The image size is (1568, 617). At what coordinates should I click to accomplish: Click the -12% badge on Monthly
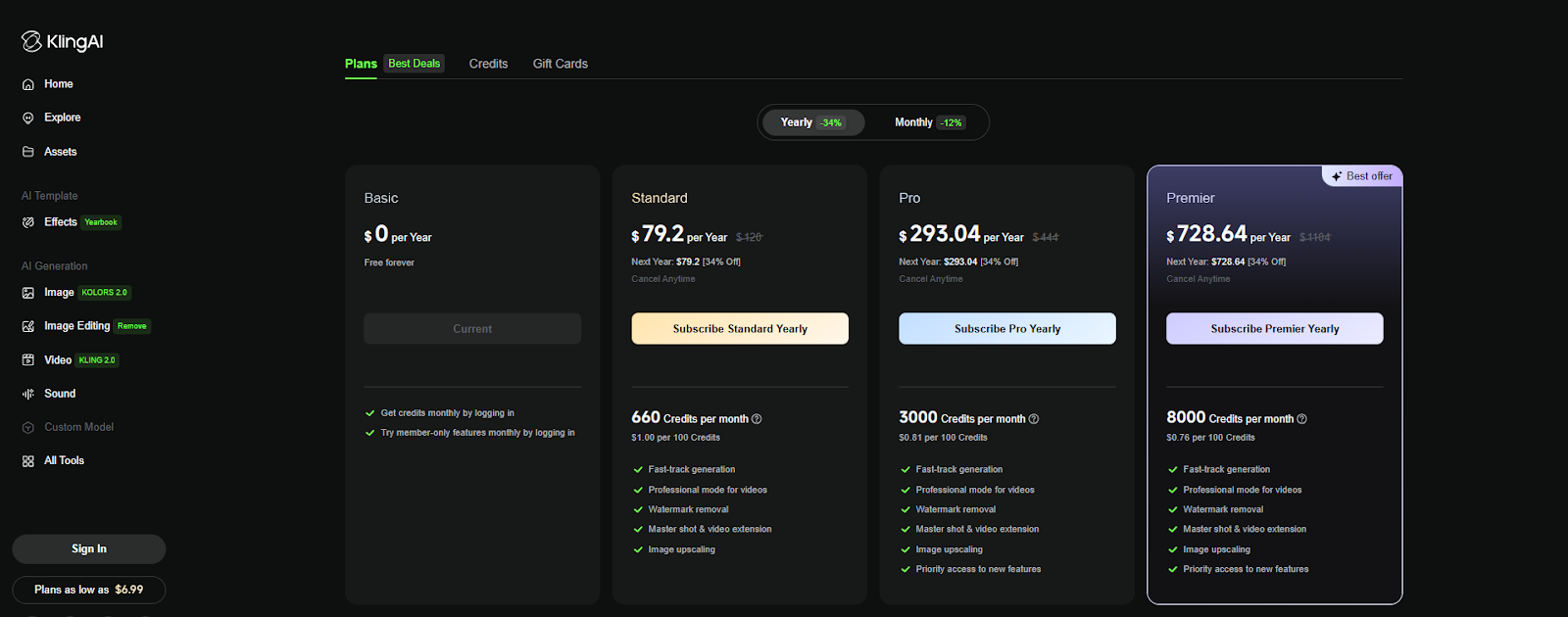point(952,122)
